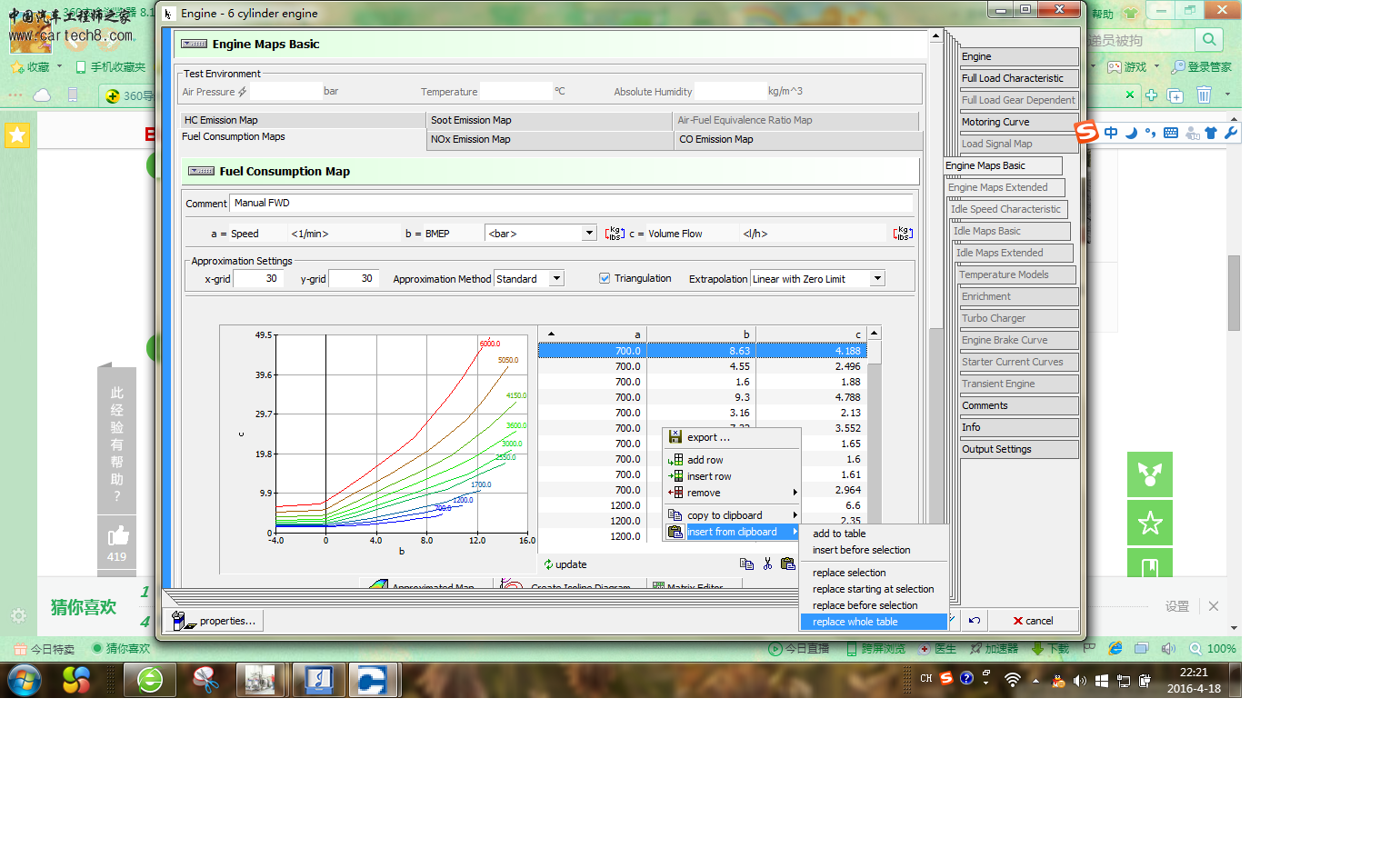This screenshot has width=1400, height=858.
Task: Click the Air Pressure lightning icon
Action: point(243,92)
